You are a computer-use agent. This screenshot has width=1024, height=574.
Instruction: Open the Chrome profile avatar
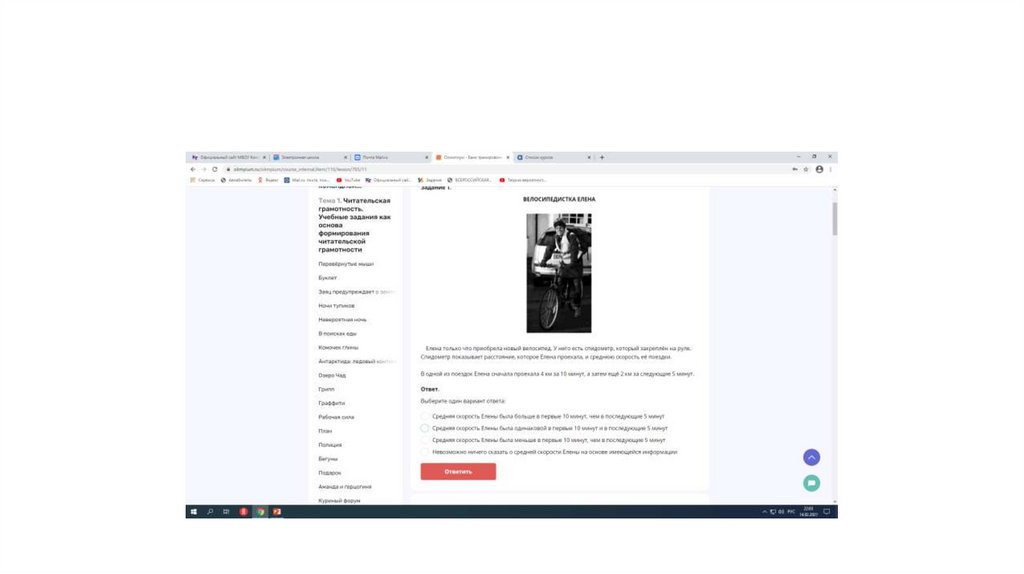coord(819,169)
